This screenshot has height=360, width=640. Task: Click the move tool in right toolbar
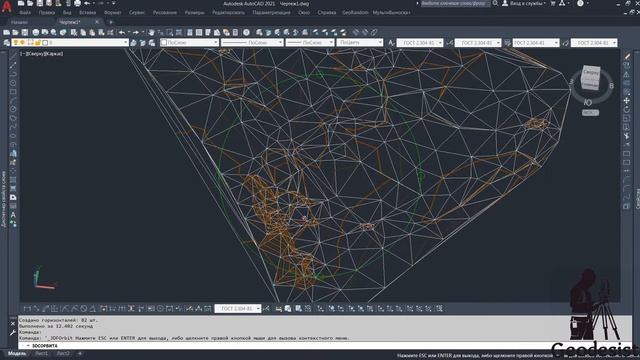click(x=627, y=100)
